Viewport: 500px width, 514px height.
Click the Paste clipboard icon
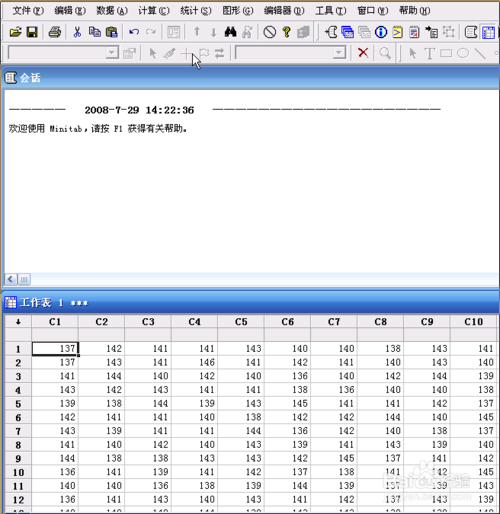112,32
